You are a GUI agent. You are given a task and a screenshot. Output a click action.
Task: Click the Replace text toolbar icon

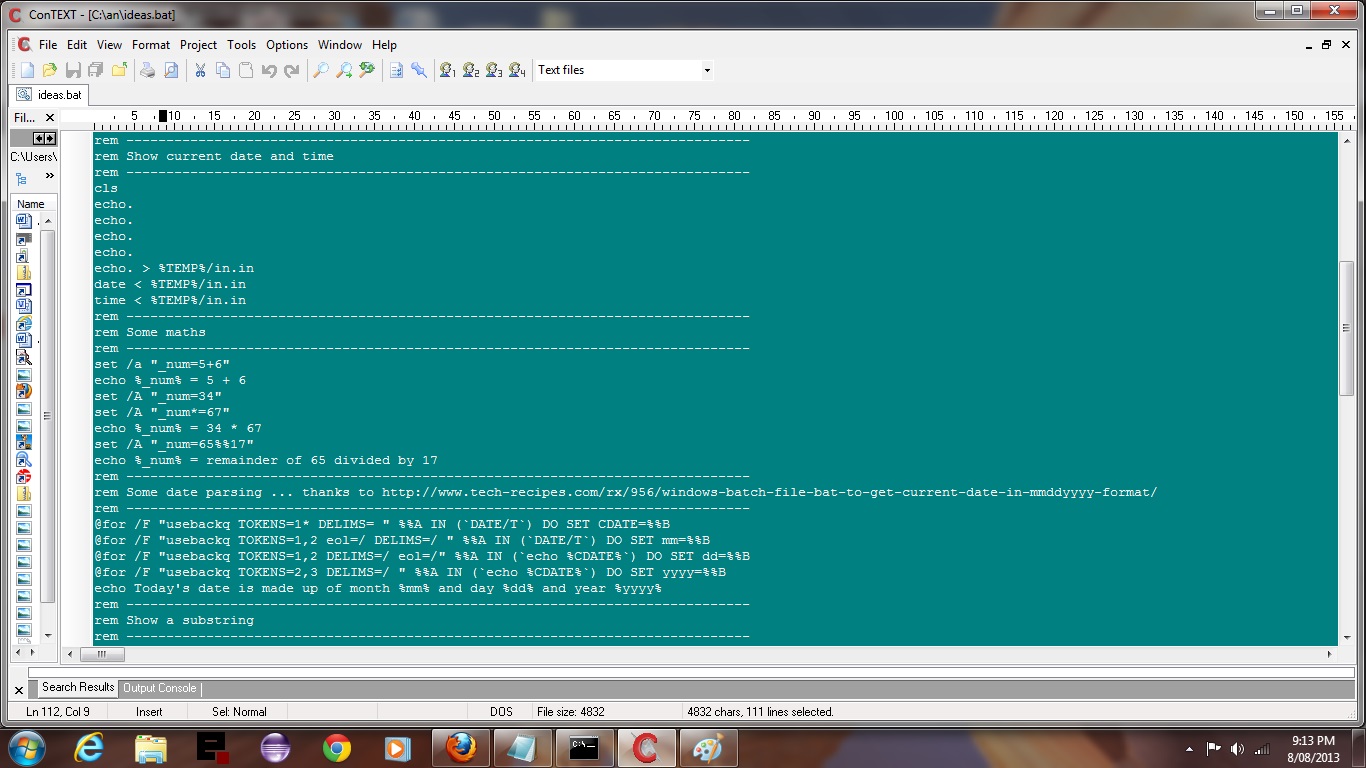tap(367, 70)
